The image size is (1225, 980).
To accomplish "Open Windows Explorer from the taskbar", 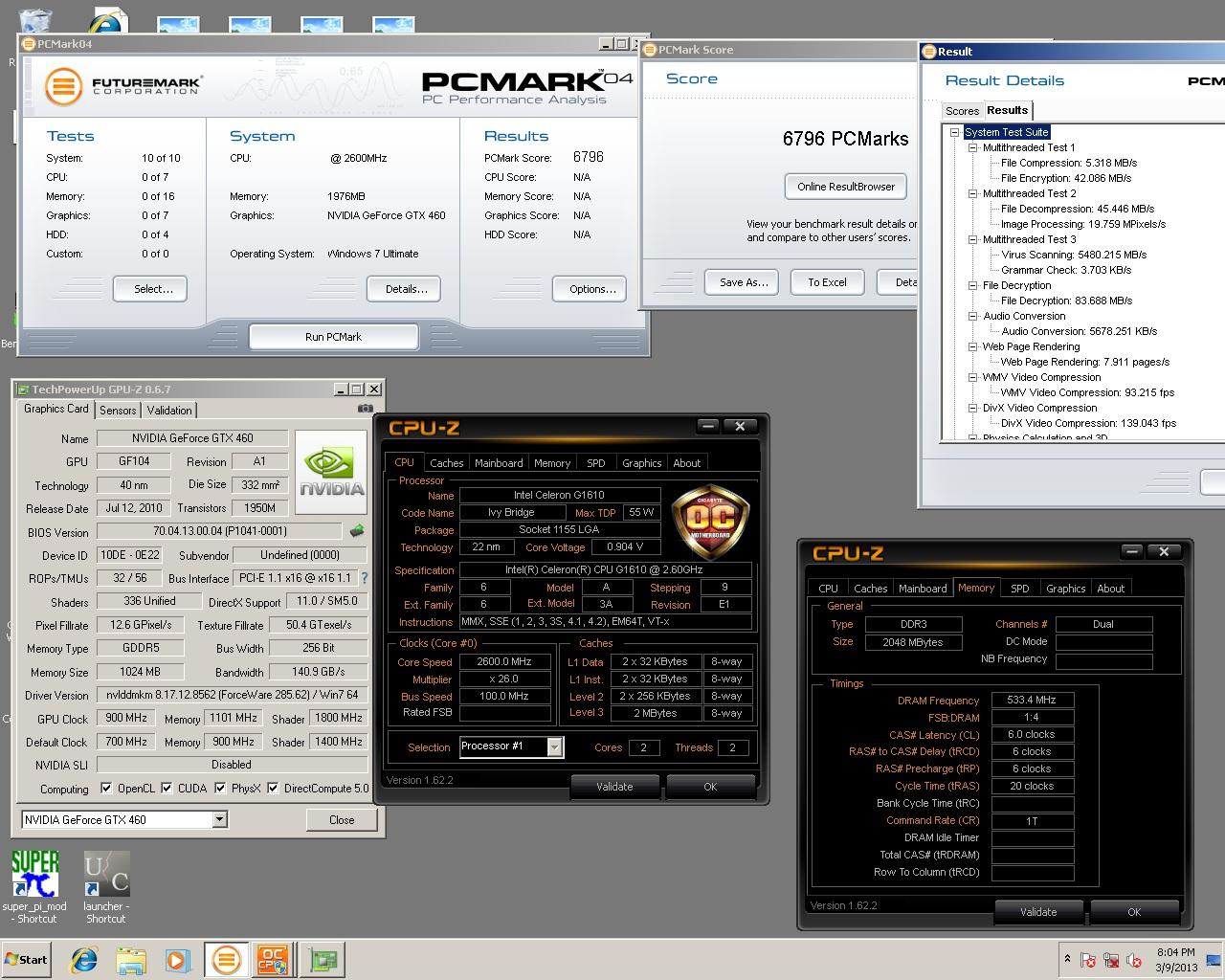I will [x=131, y=960].
